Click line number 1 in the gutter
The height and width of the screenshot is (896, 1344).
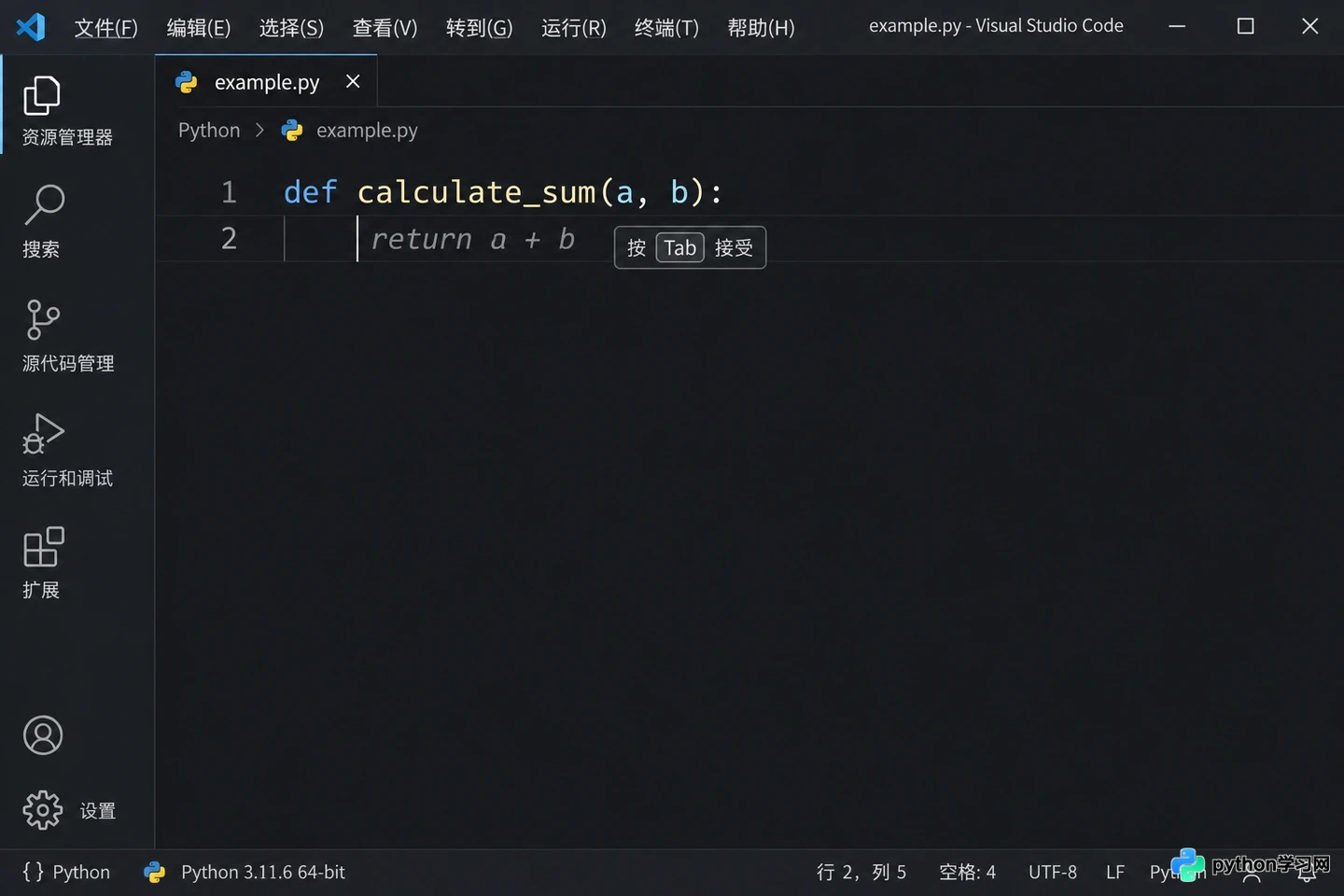[x=229, y=192]
